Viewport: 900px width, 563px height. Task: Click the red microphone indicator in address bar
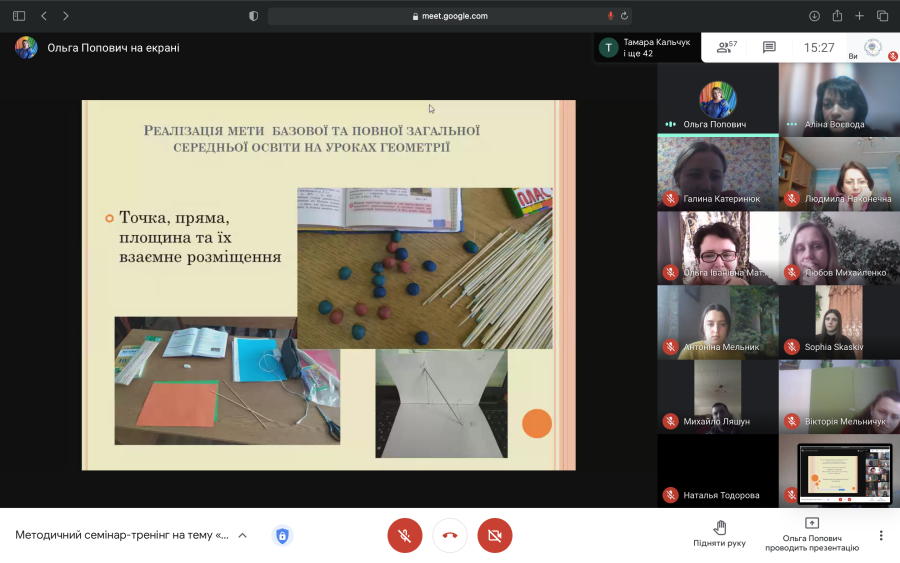[610, 16]
